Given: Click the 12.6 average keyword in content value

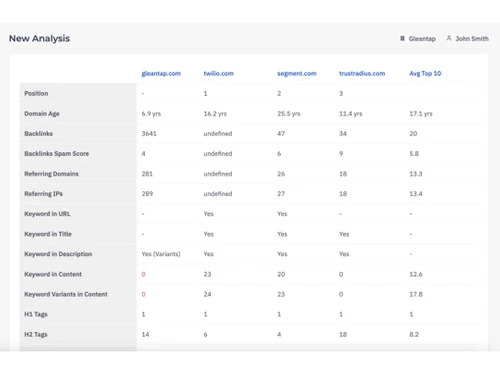Looking at the screenshot, I should pos(416,274).
